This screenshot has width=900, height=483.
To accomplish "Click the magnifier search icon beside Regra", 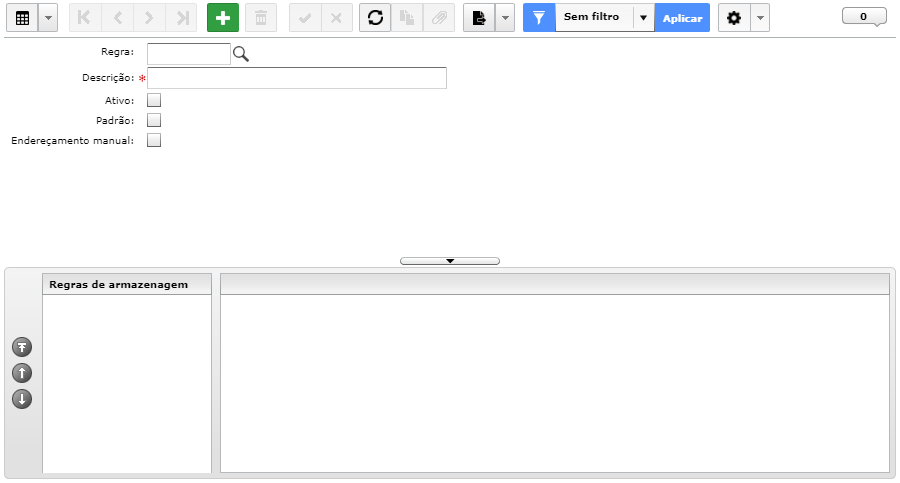I will coord(241,54).
